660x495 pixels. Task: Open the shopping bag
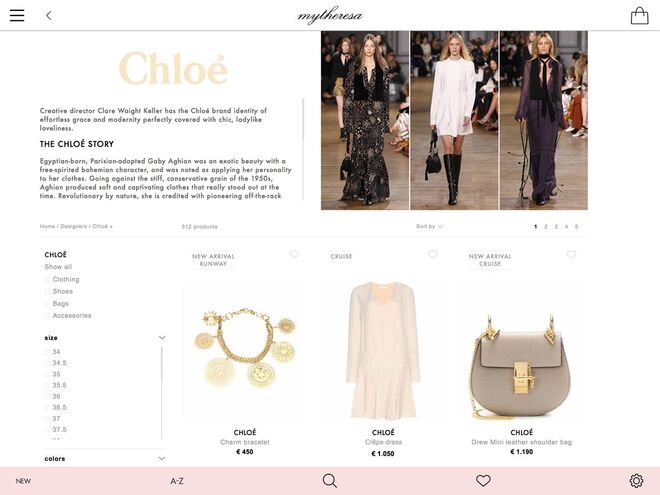(639, 16)
